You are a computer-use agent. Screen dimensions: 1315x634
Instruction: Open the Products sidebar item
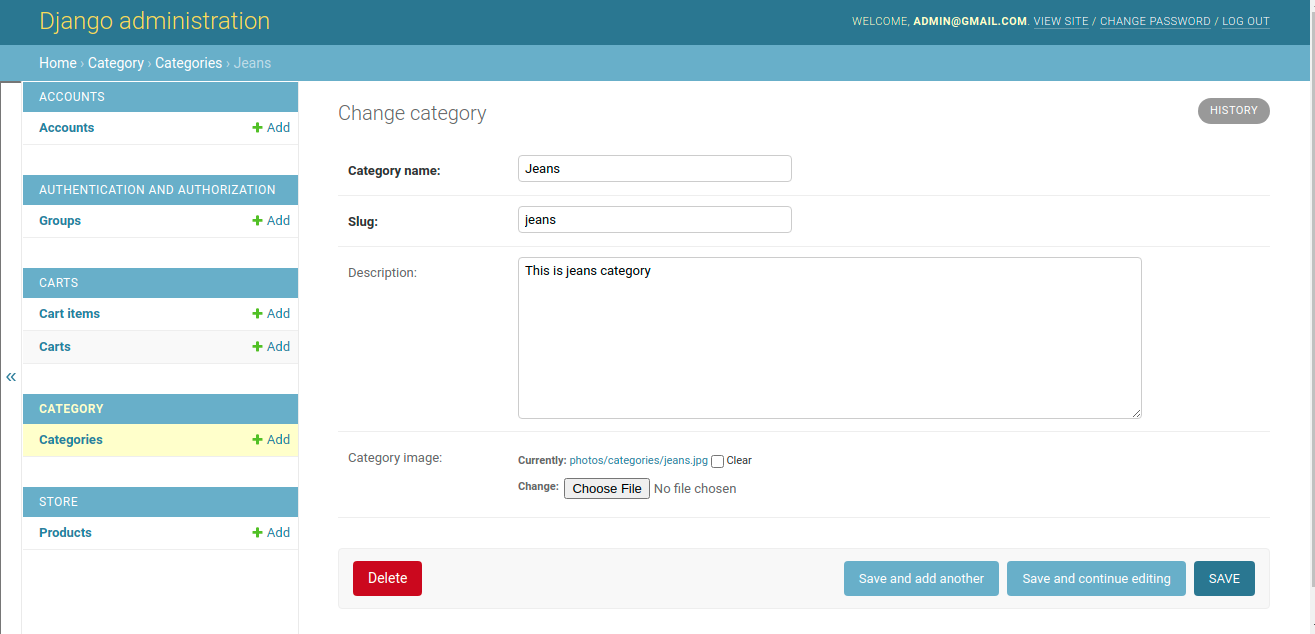65,533
